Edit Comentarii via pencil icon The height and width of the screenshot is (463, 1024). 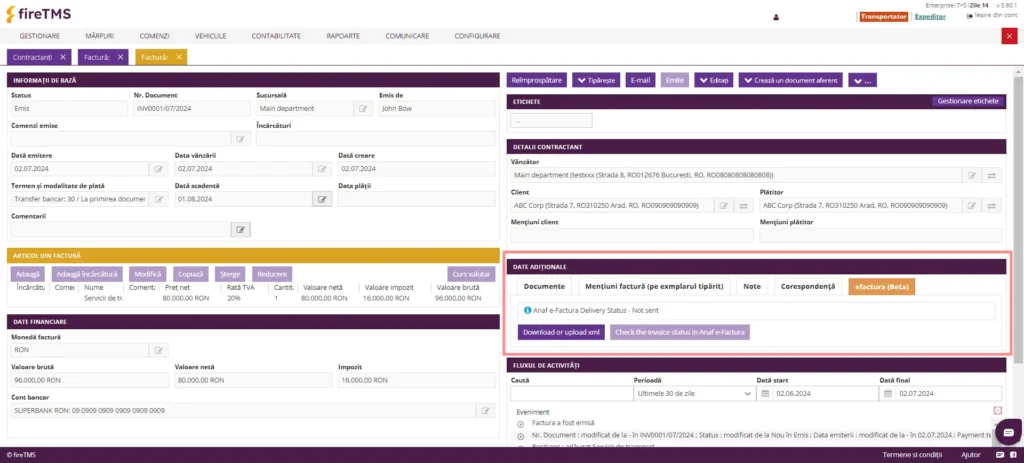coord(240,229)
